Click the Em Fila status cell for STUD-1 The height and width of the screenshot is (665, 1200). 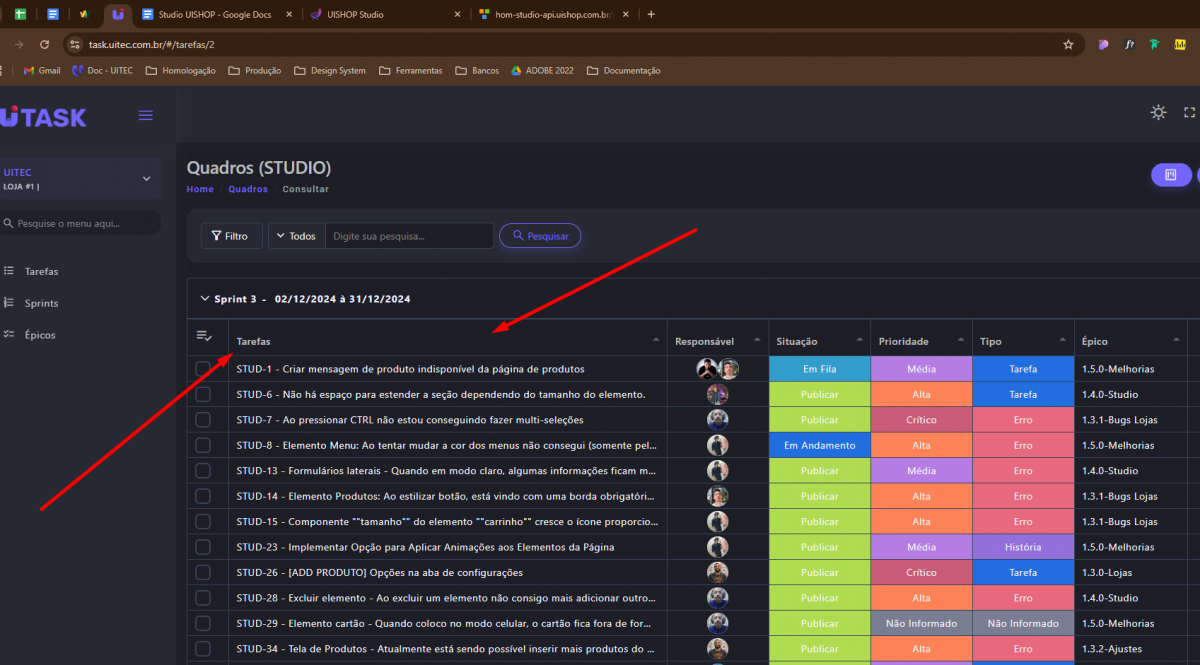[x=819, y=369]
